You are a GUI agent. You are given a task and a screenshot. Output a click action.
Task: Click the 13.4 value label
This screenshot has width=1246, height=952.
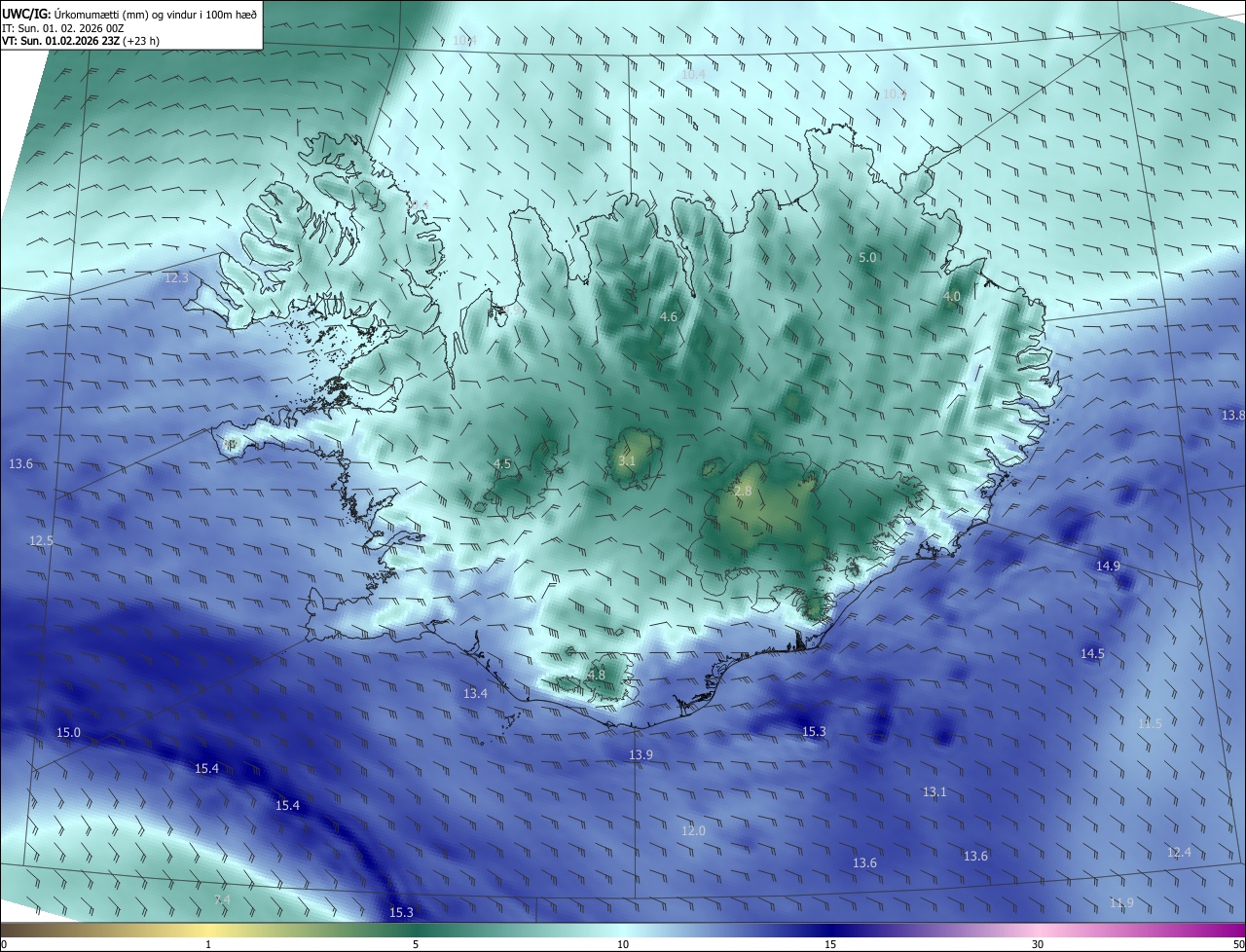(475, 693)
